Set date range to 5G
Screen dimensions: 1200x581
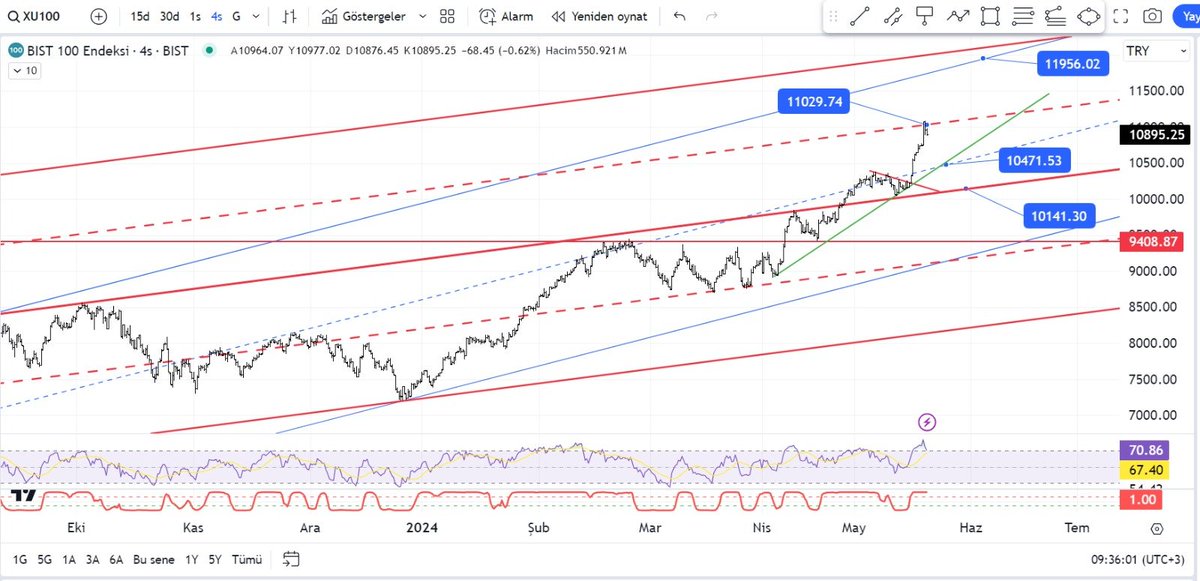click(46, 559)
